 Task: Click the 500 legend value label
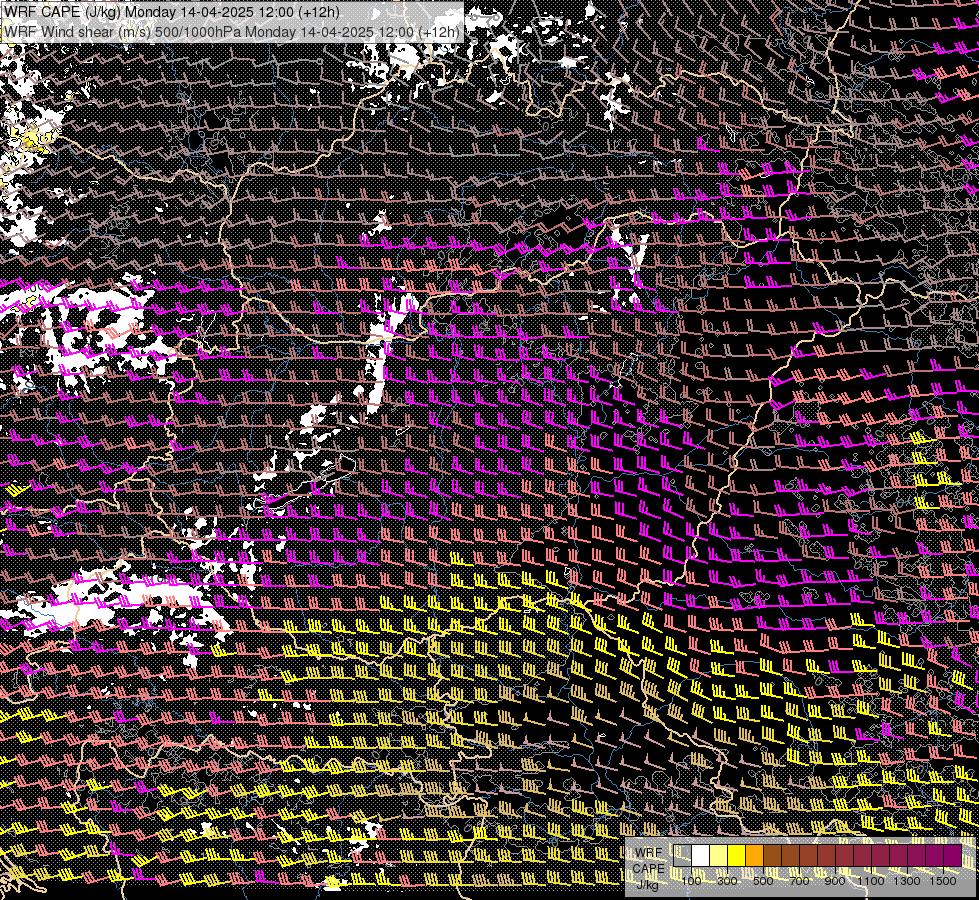click(763, 881)
